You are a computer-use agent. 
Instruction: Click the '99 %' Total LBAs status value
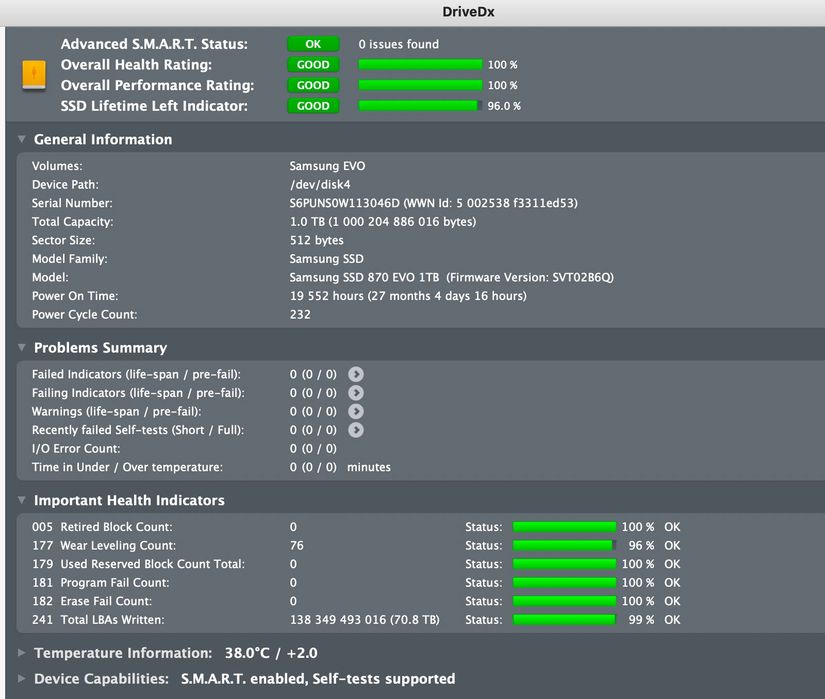click(641, 620)
